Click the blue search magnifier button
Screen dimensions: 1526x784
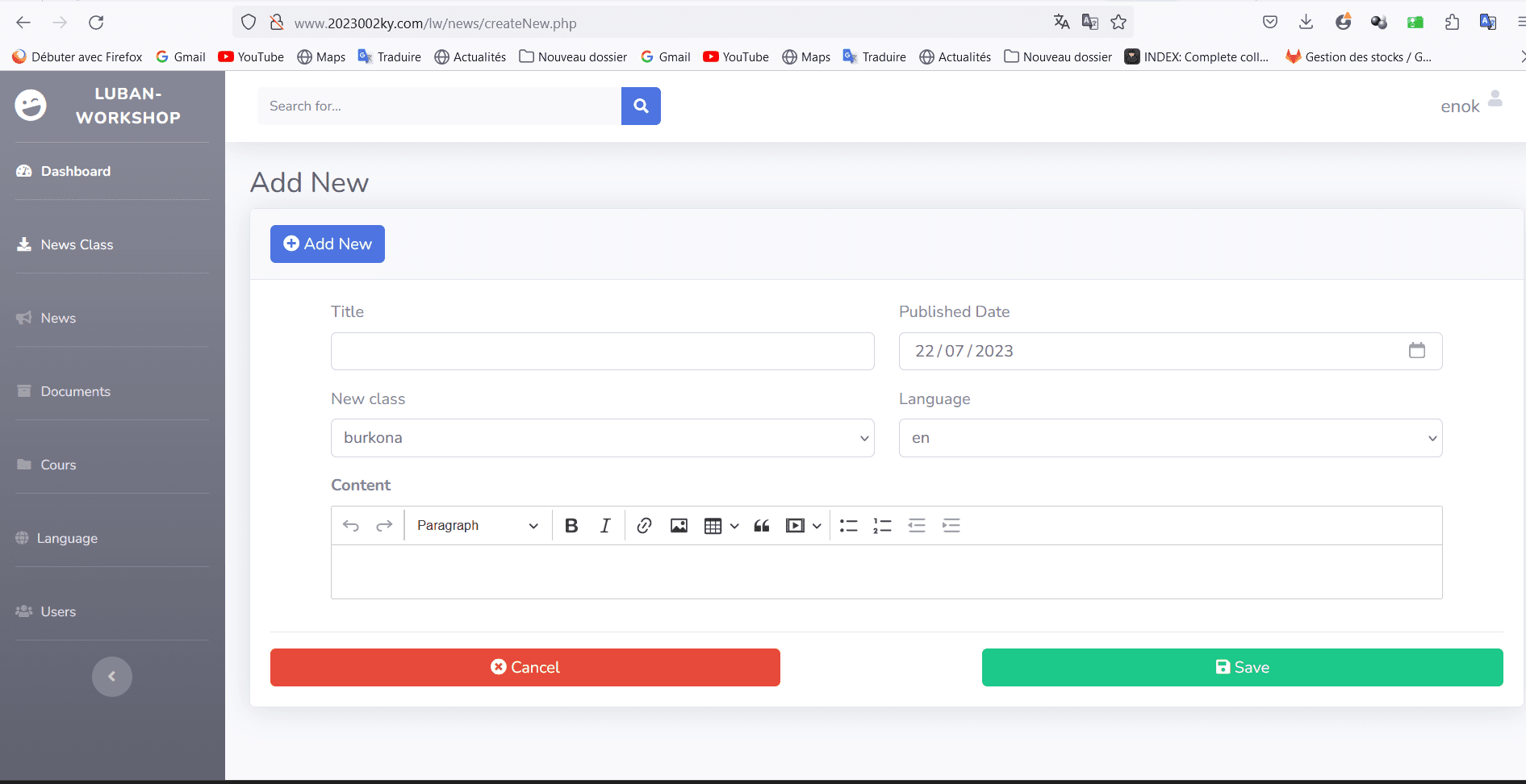tap(641, 106)
